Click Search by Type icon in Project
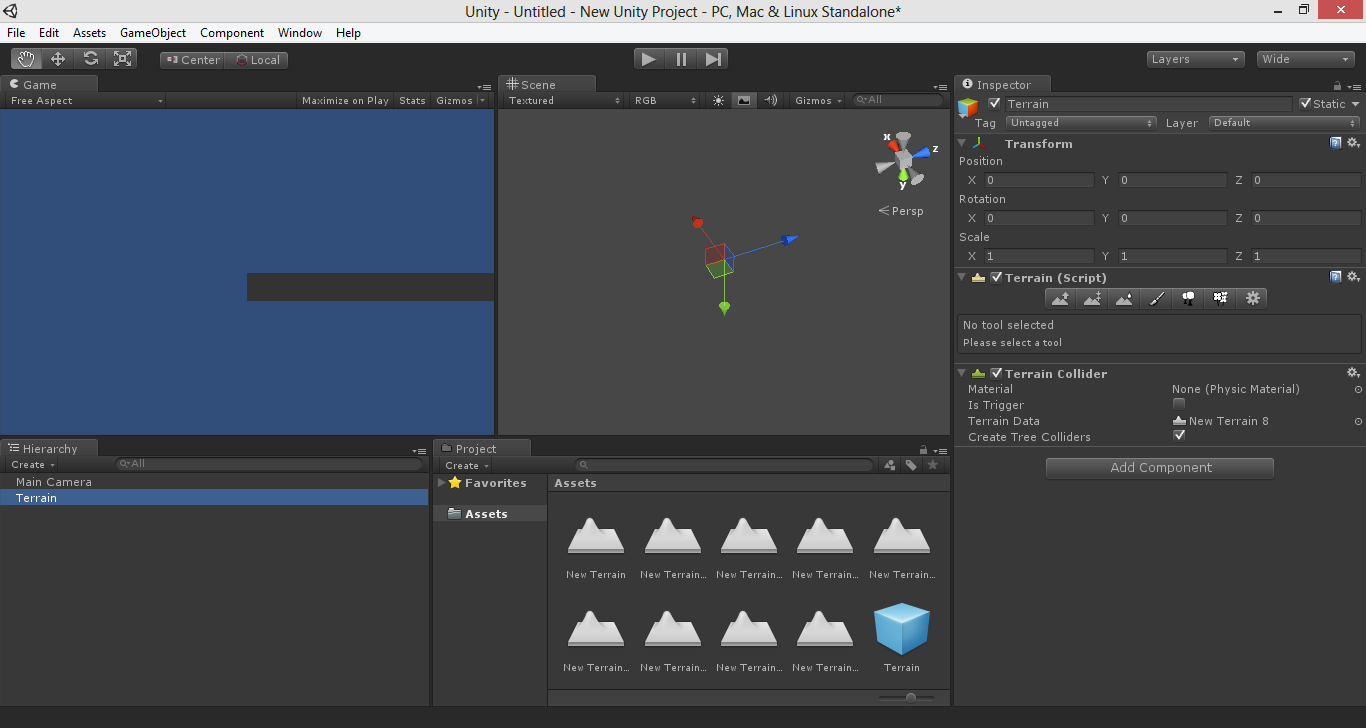The image size is (1366, 728). [890, 465]
